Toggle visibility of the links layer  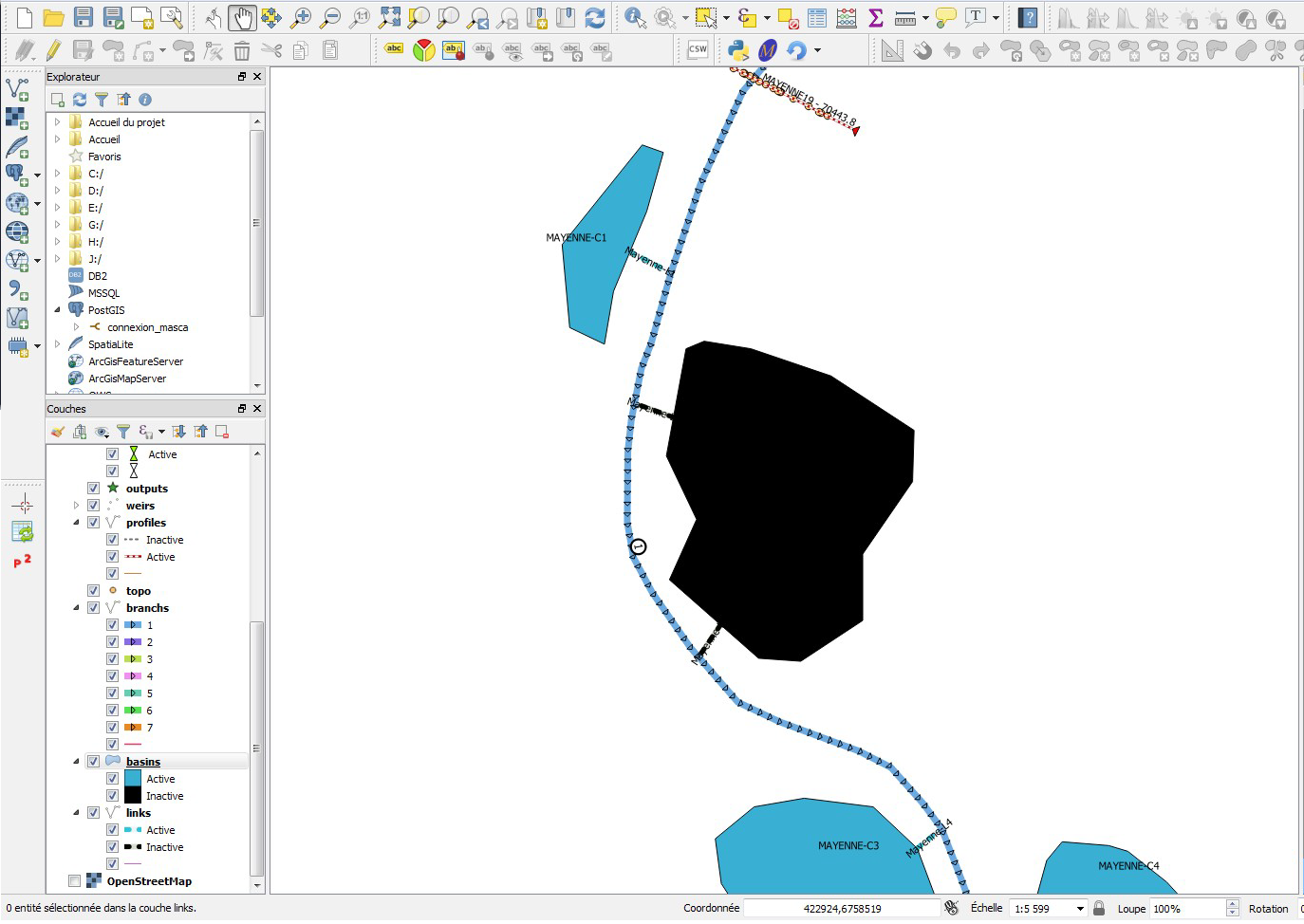[93, 813]
